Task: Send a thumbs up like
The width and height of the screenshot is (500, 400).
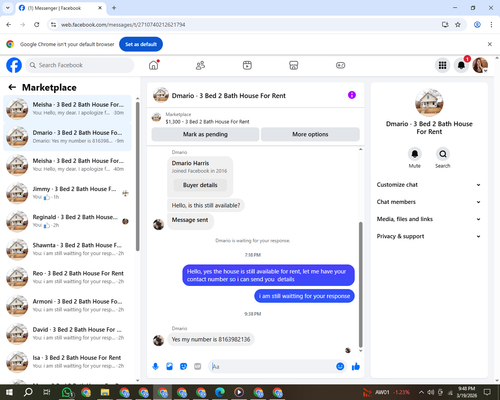Action: point(356,367)
